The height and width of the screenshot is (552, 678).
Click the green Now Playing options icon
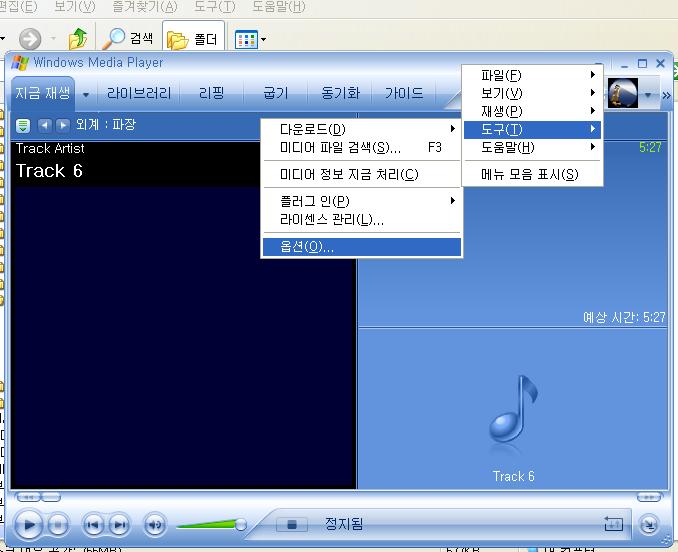(23, 125)
